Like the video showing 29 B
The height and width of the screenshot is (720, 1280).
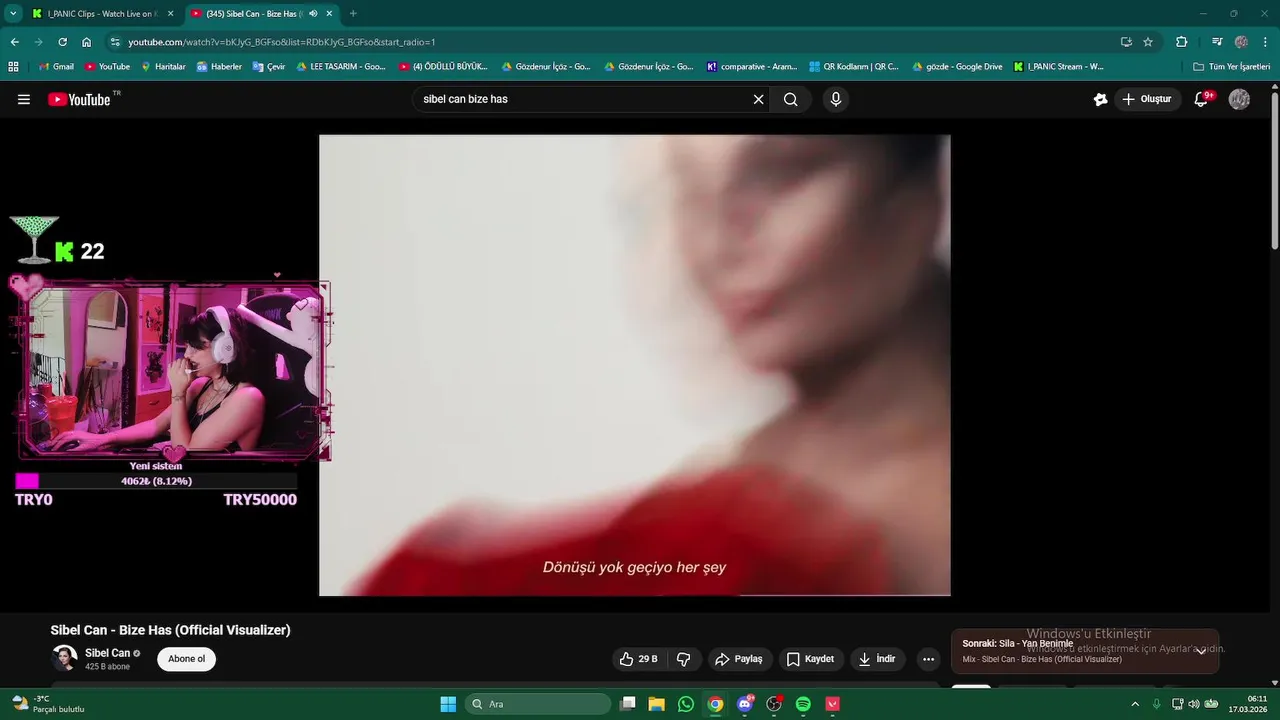click(638, 659)
